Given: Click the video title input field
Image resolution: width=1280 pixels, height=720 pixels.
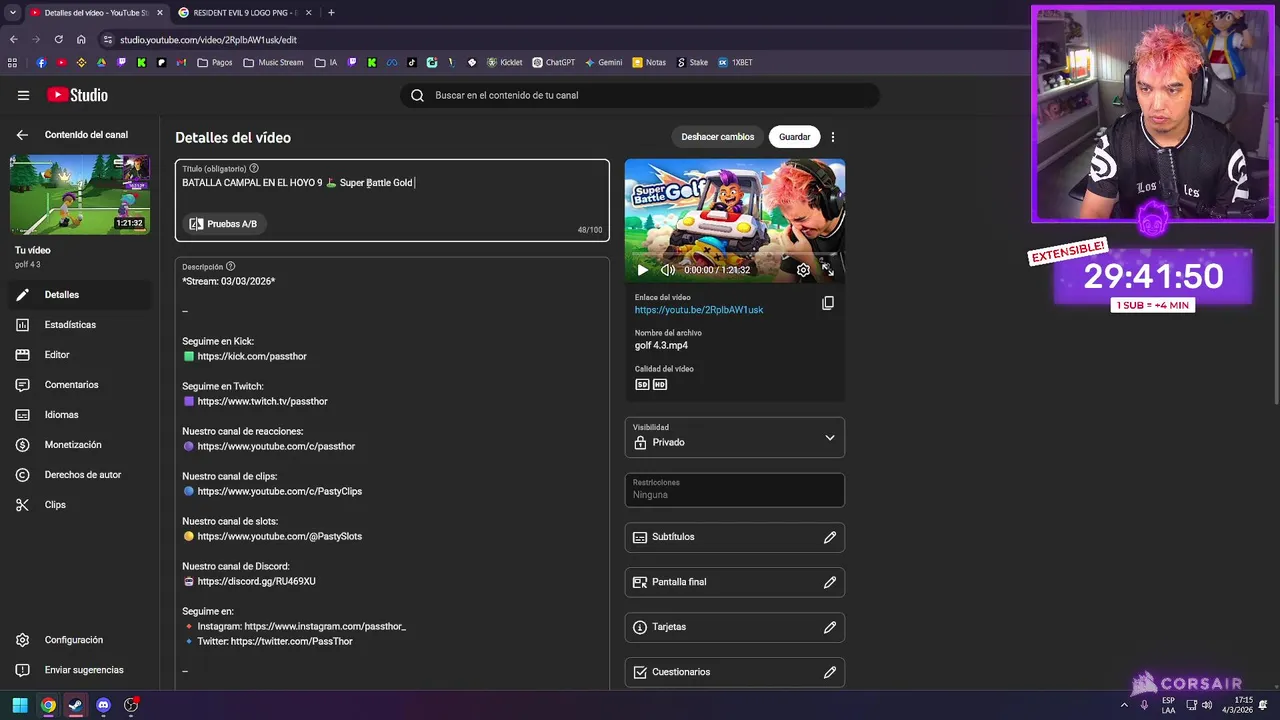Looking at the screenshot, I should pyautogui.click(x=392, y=200).
